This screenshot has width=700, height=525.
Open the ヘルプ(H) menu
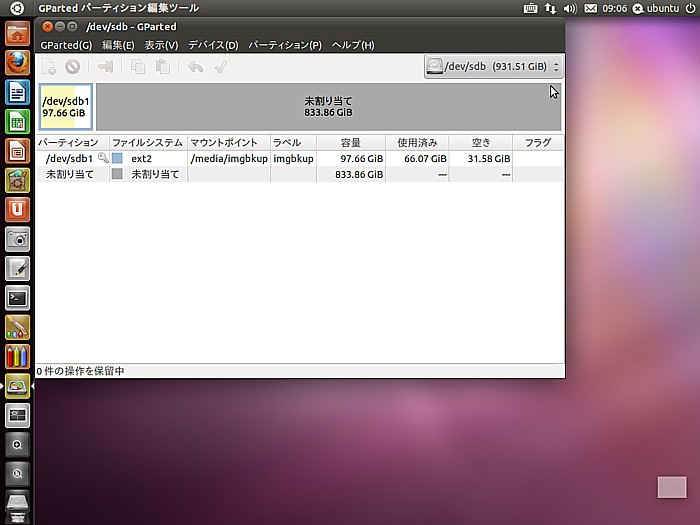coord(353,45)
